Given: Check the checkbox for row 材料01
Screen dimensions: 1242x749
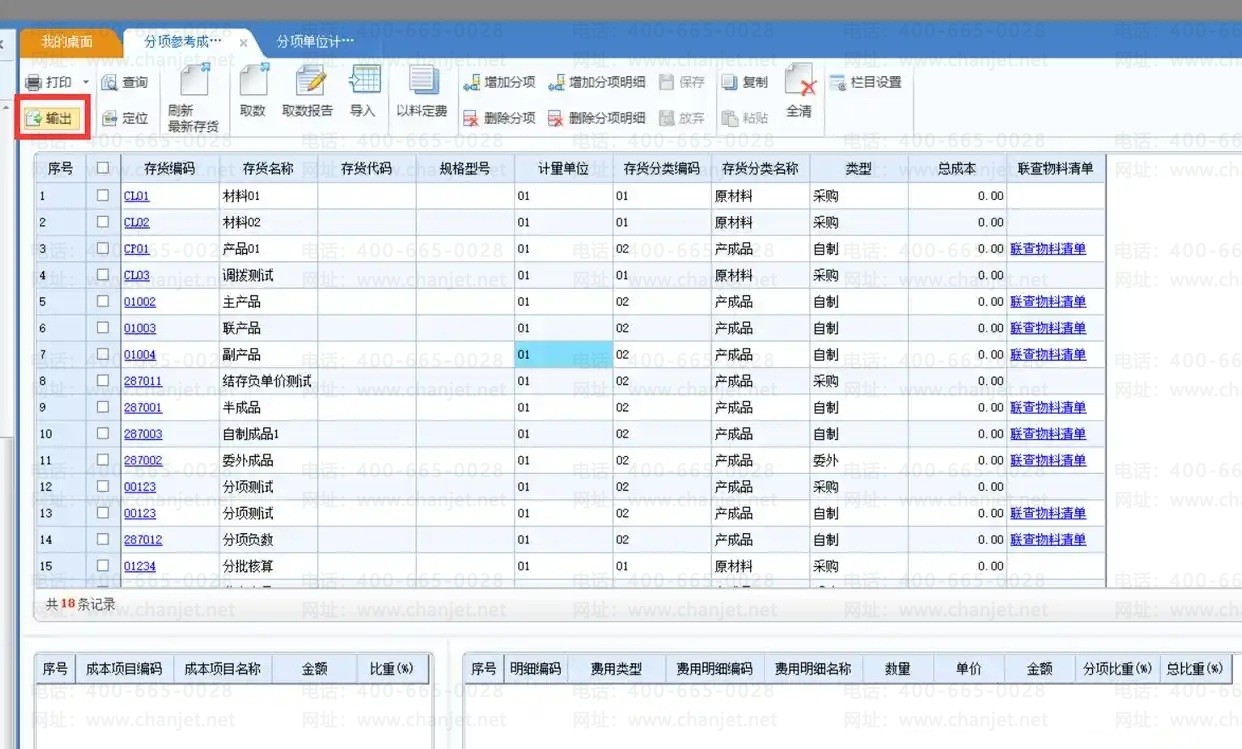Looking at the screenshot, I should click(103, 196).
